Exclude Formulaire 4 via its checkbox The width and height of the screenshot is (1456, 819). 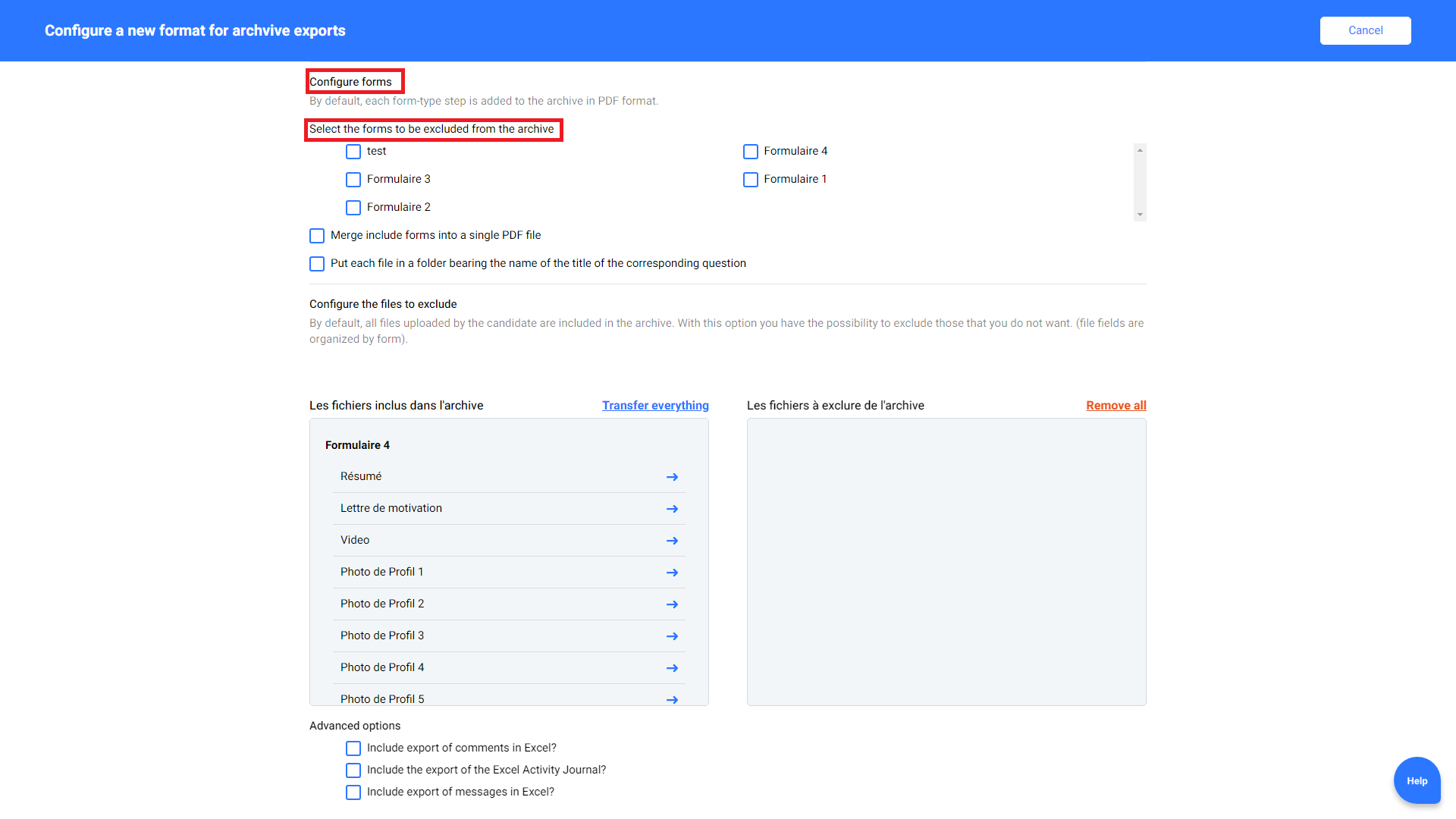(751, 152)
